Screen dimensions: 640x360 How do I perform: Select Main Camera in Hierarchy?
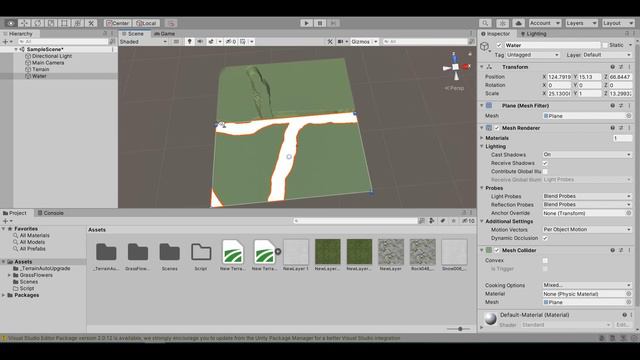click(48, 63)
